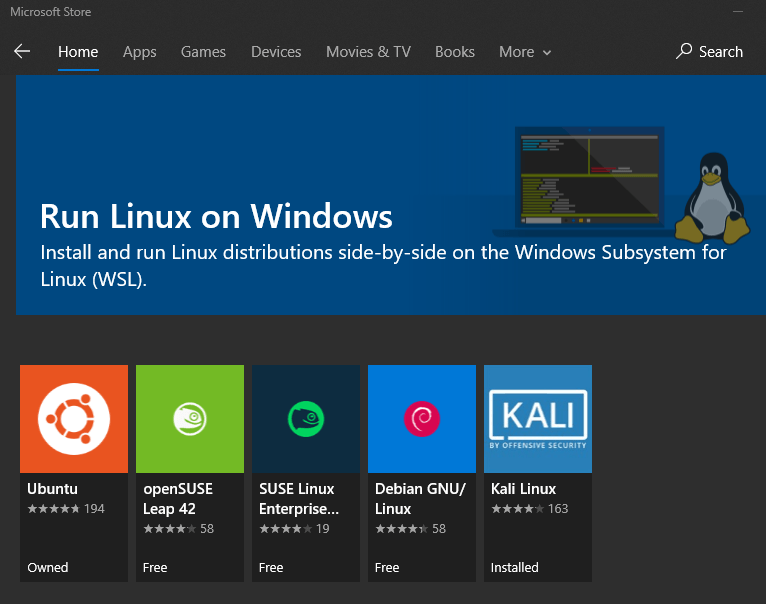Click the Free label under Debian

pyautogui.click(x=387, y=567)
